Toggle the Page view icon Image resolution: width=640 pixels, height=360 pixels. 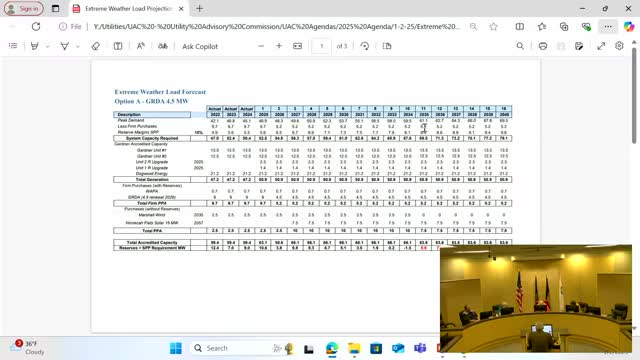[387, 46]
